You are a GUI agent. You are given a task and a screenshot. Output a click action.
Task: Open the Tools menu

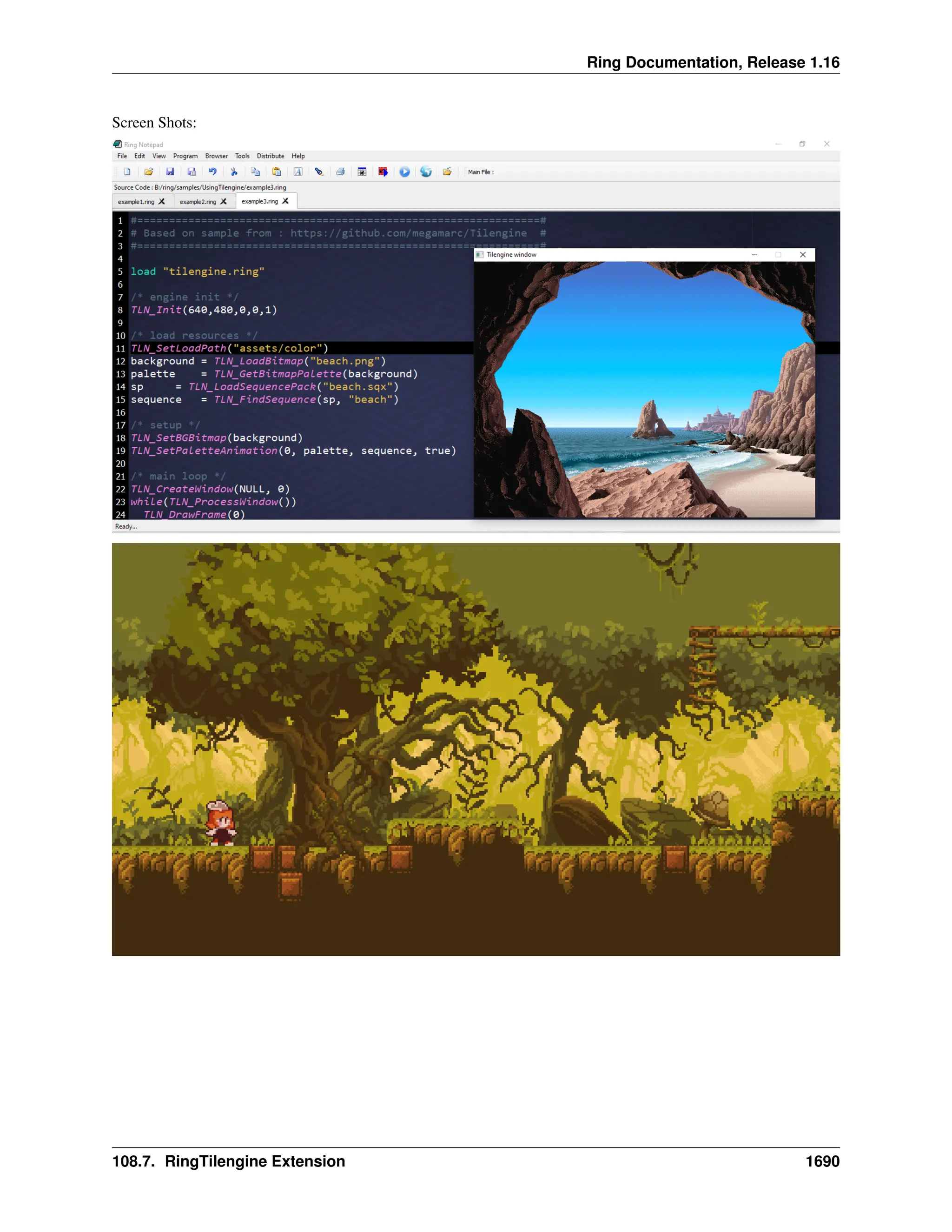pos(242,156)
